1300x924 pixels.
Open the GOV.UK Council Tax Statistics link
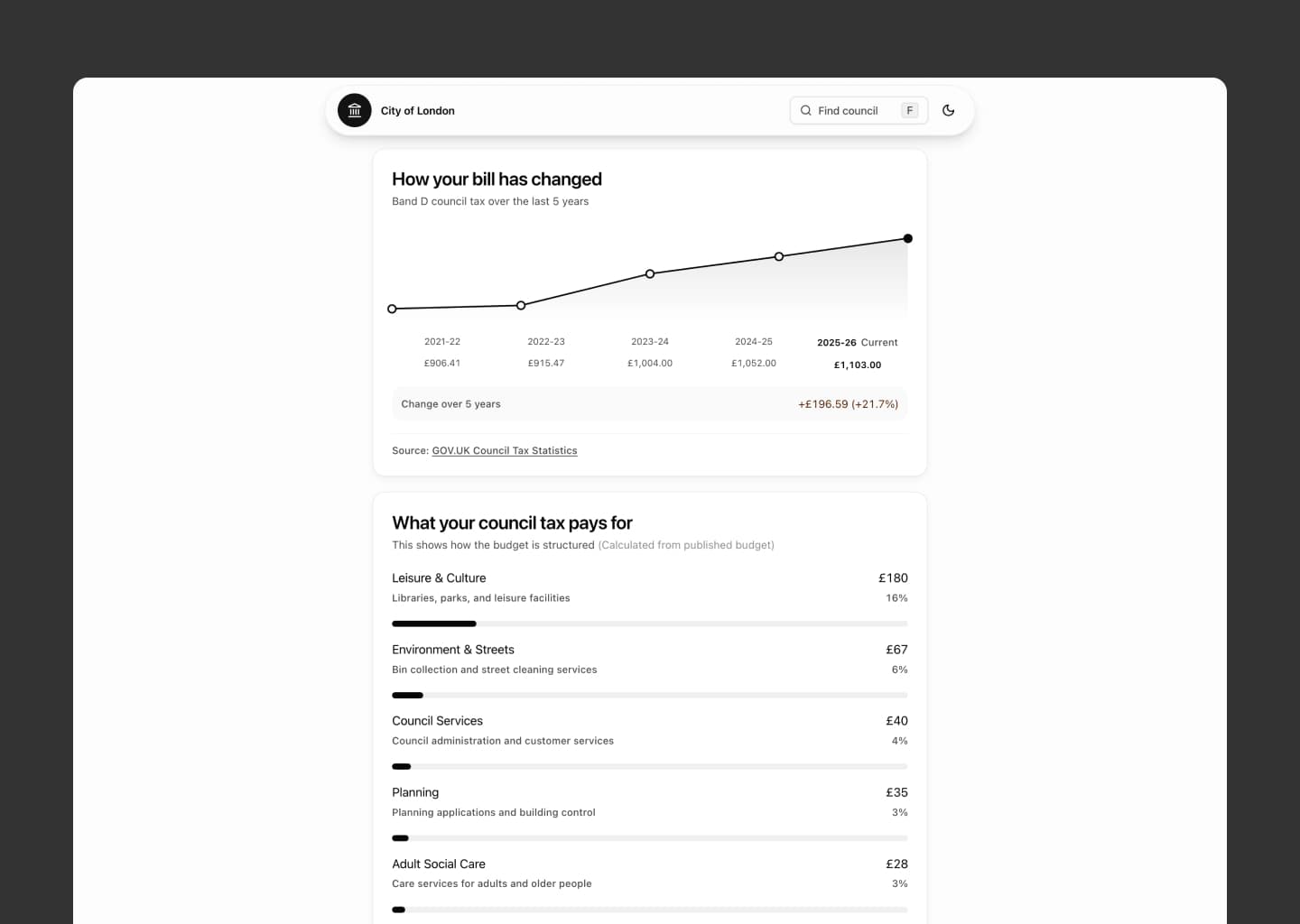(504, 450)
